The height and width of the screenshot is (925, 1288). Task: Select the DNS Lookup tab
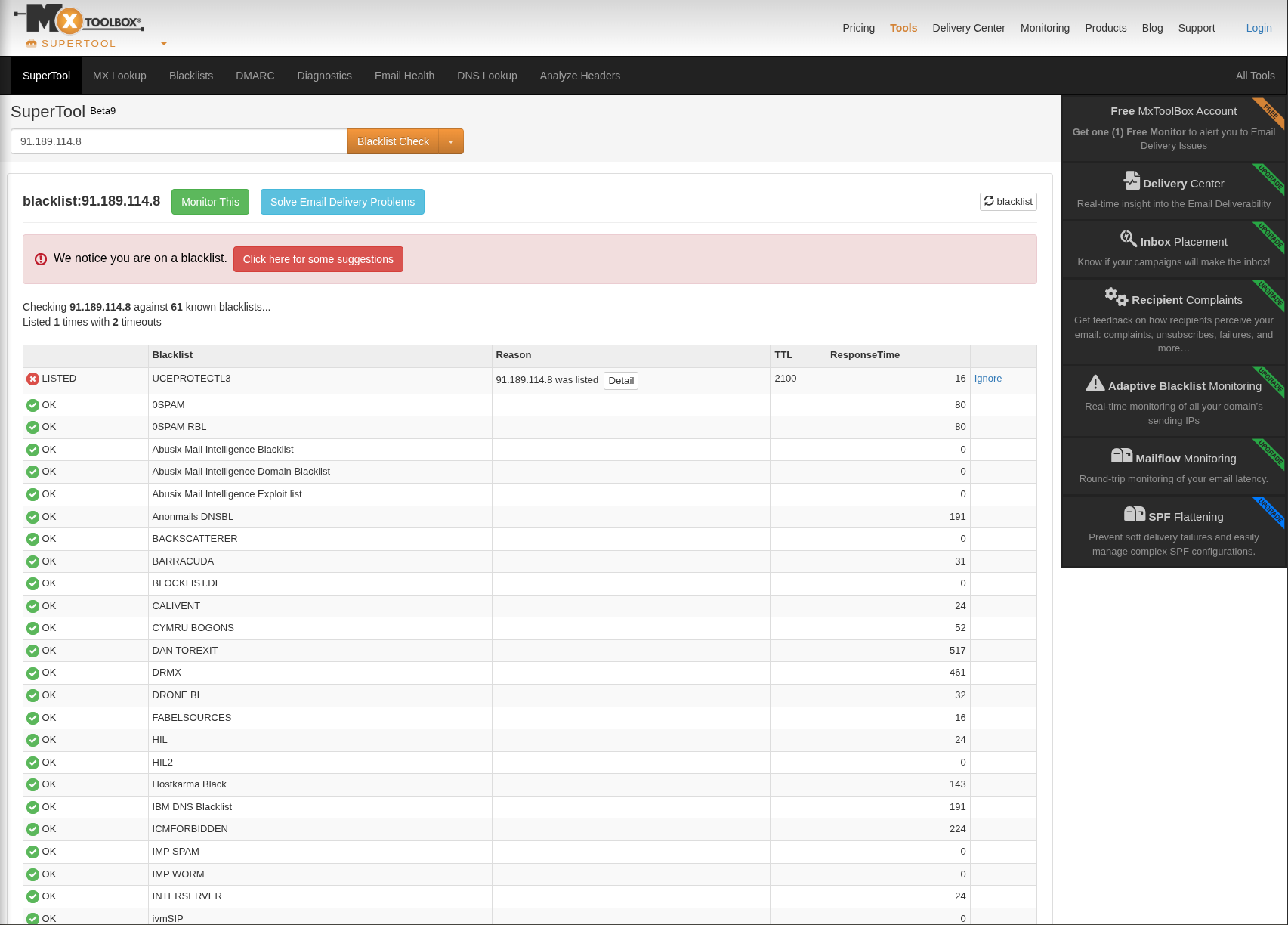[x=487, y=76]
